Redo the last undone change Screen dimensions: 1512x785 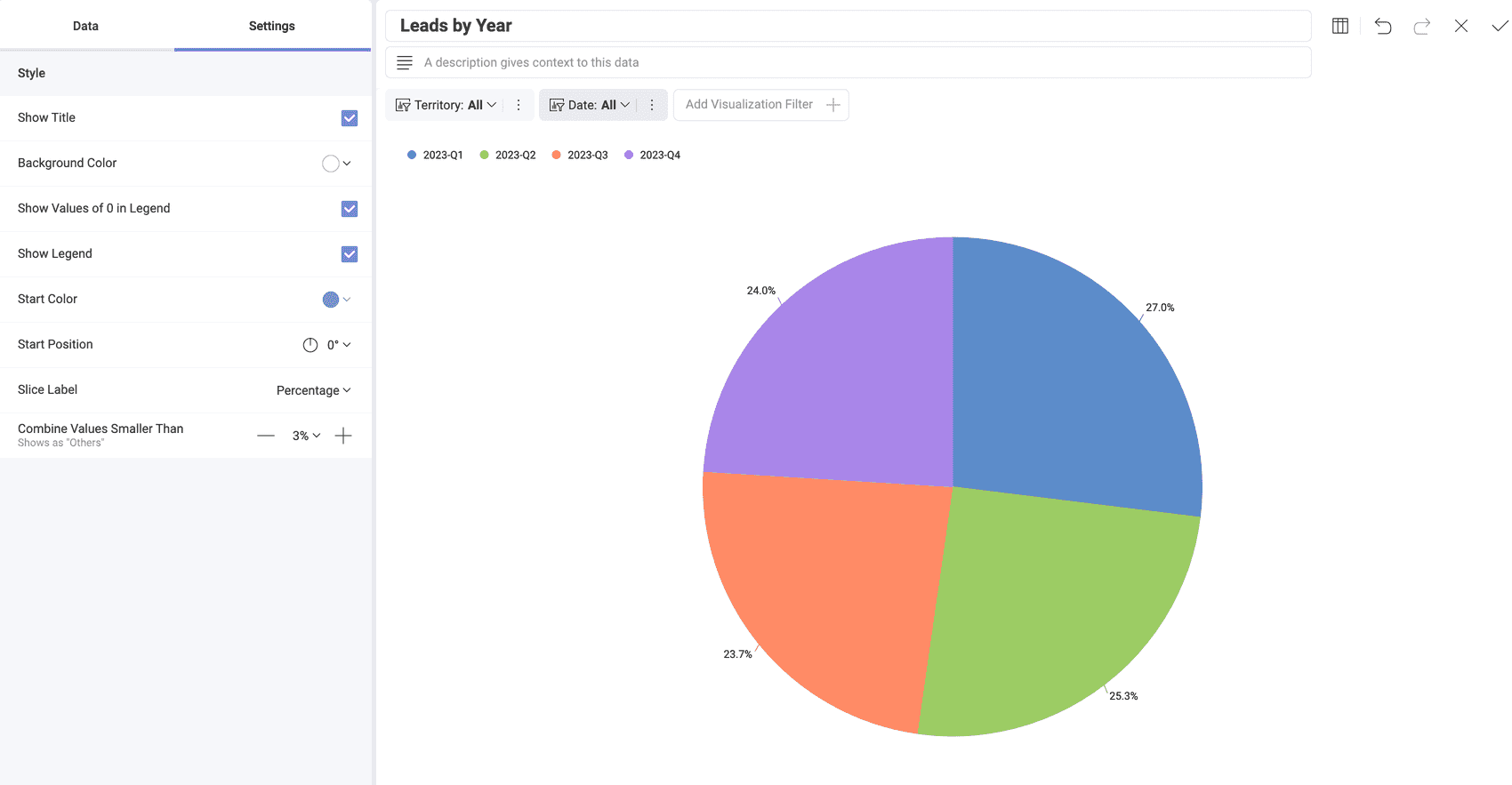(x=1422, y=26)
